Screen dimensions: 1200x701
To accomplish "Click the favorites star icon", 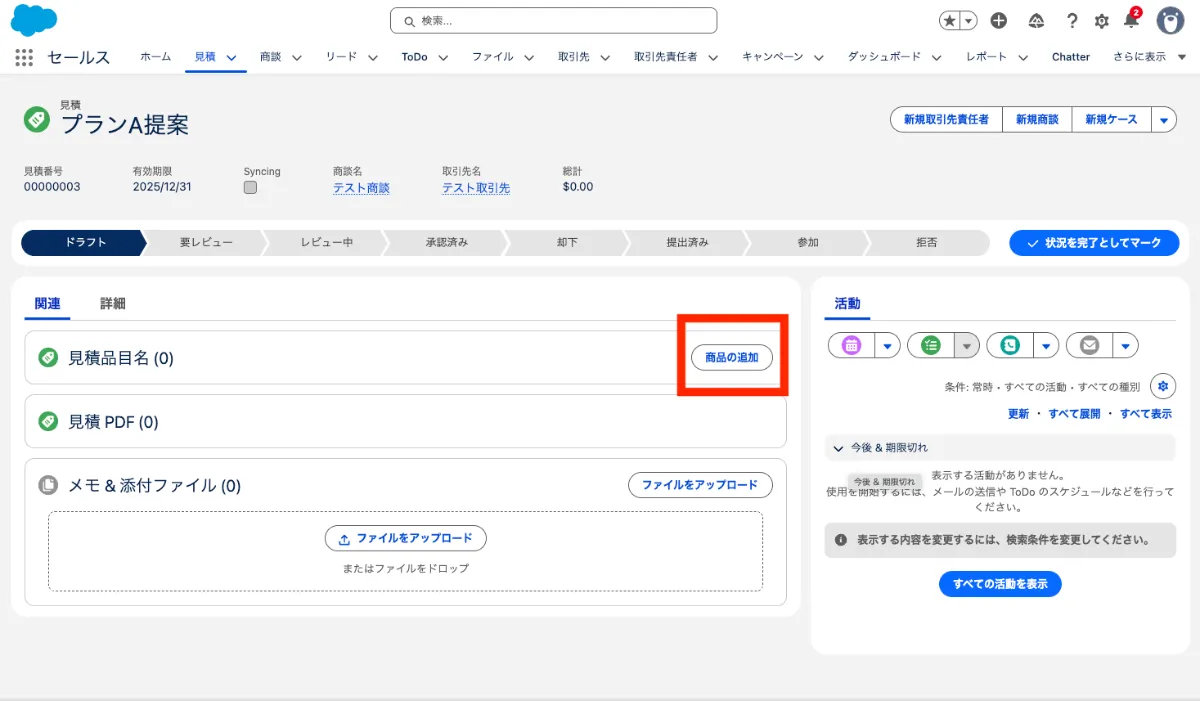I will [950, 20].
